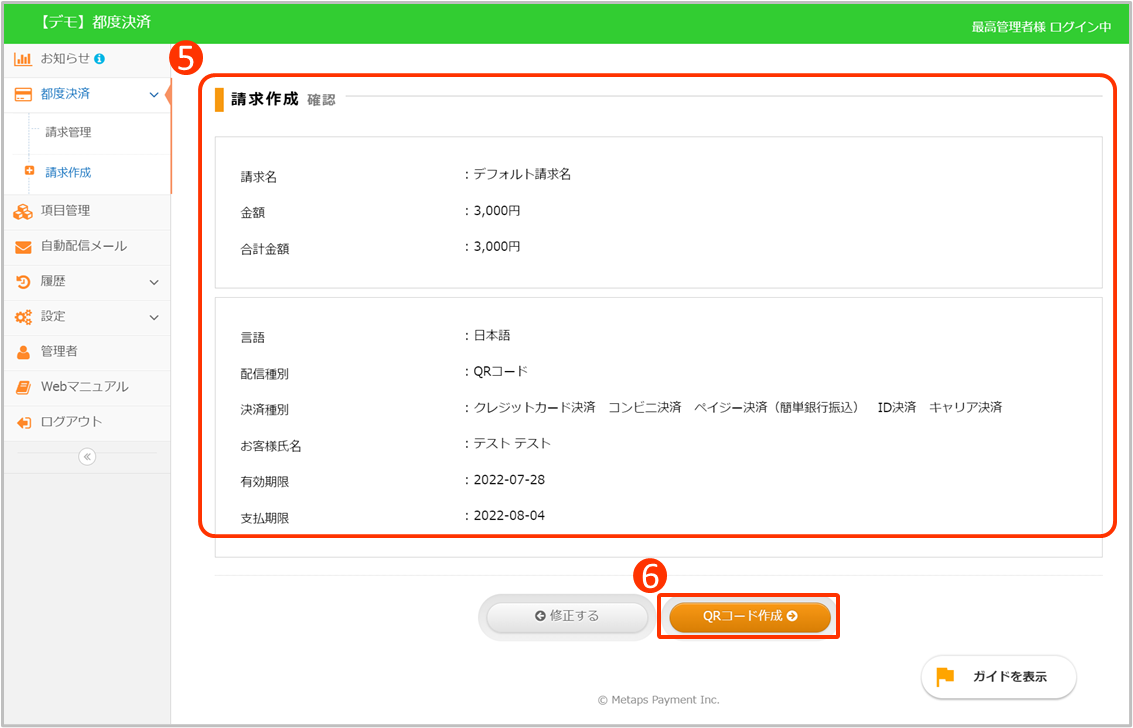Expand the 履歴 submenu chevron
Screen dimensions: 1133x728
(153, 282)
